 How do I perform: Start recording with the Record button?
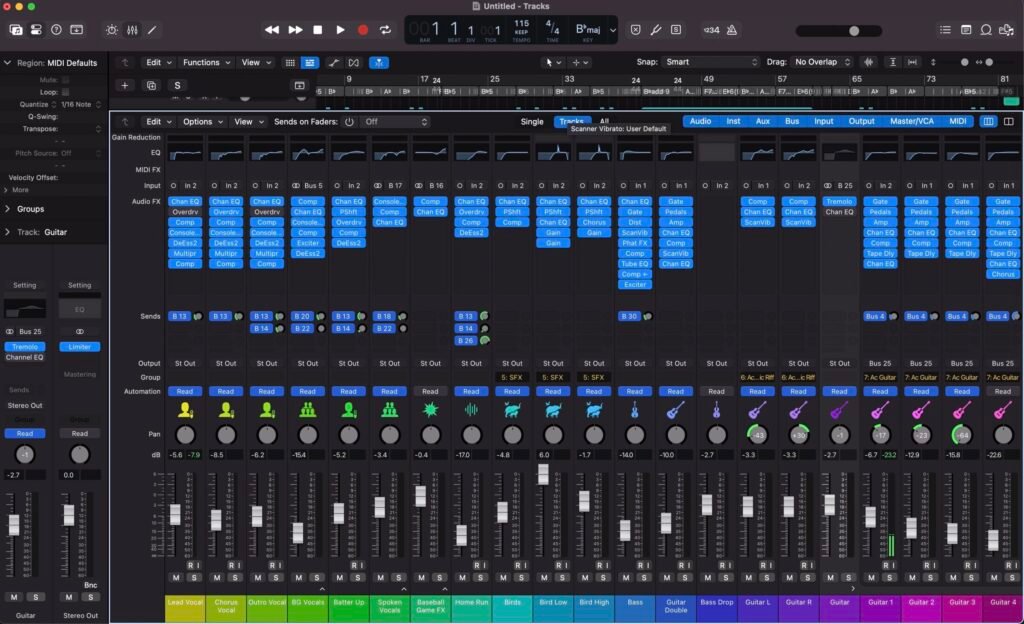point(363,30)
